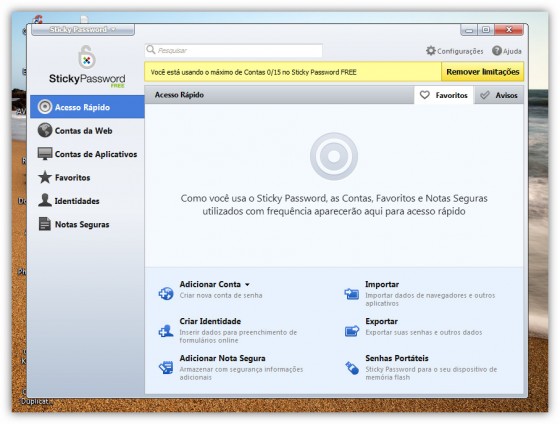Click the Exportar action
The height and width of the screenshot is (424, 560).
point(381,321)
